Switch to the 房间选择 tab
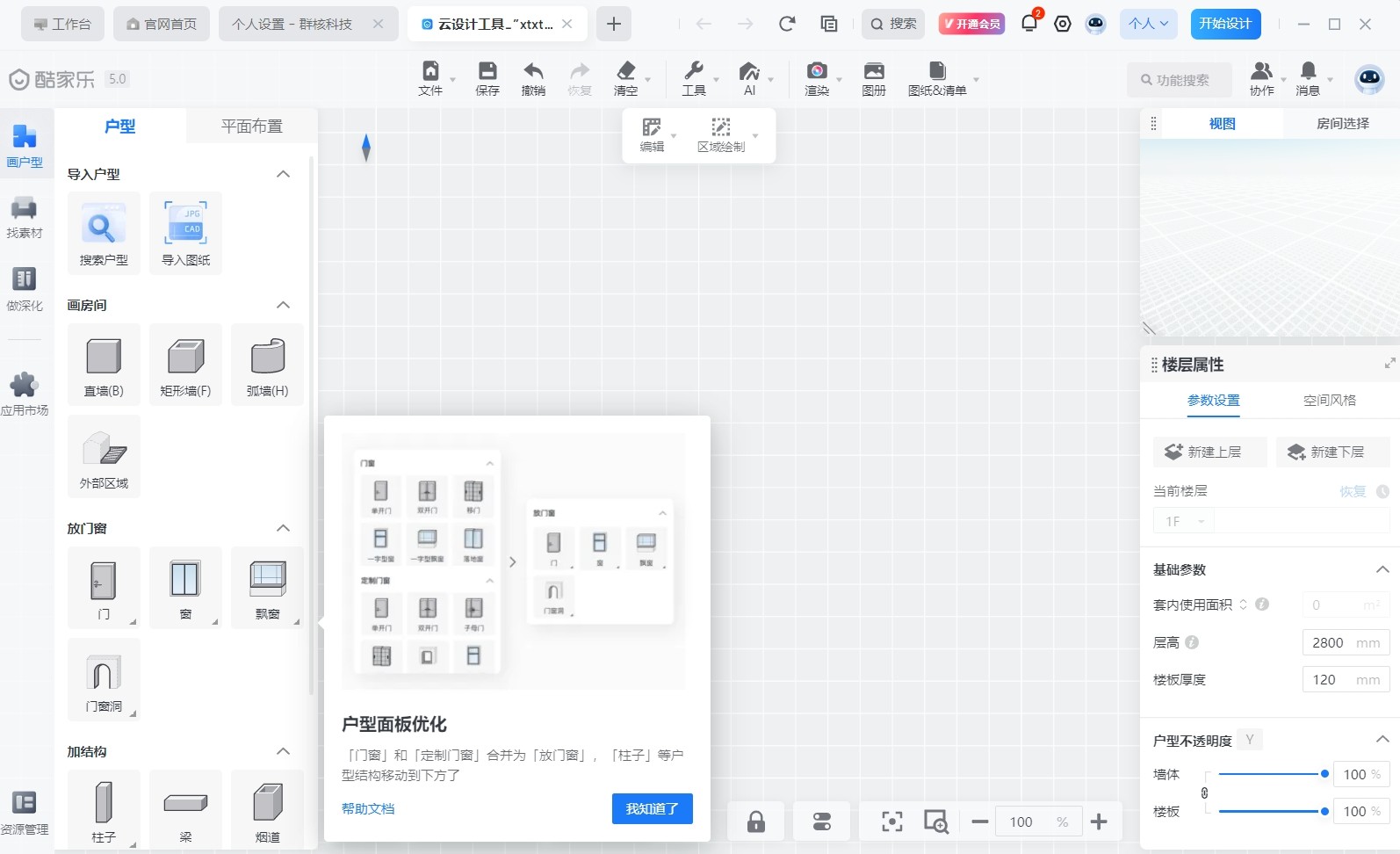 coord(1342,124)
